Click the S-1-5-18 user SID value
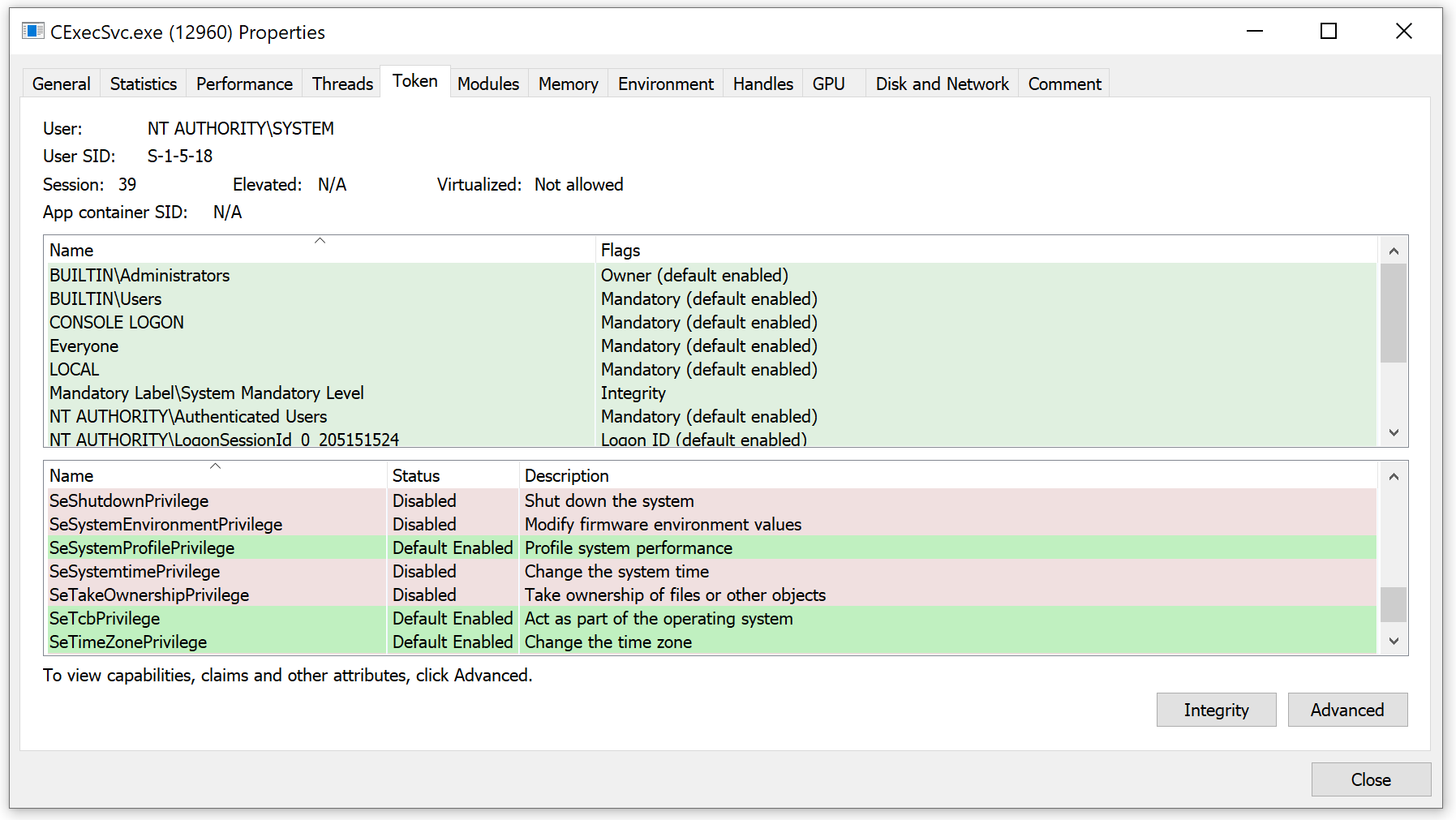 180,156
